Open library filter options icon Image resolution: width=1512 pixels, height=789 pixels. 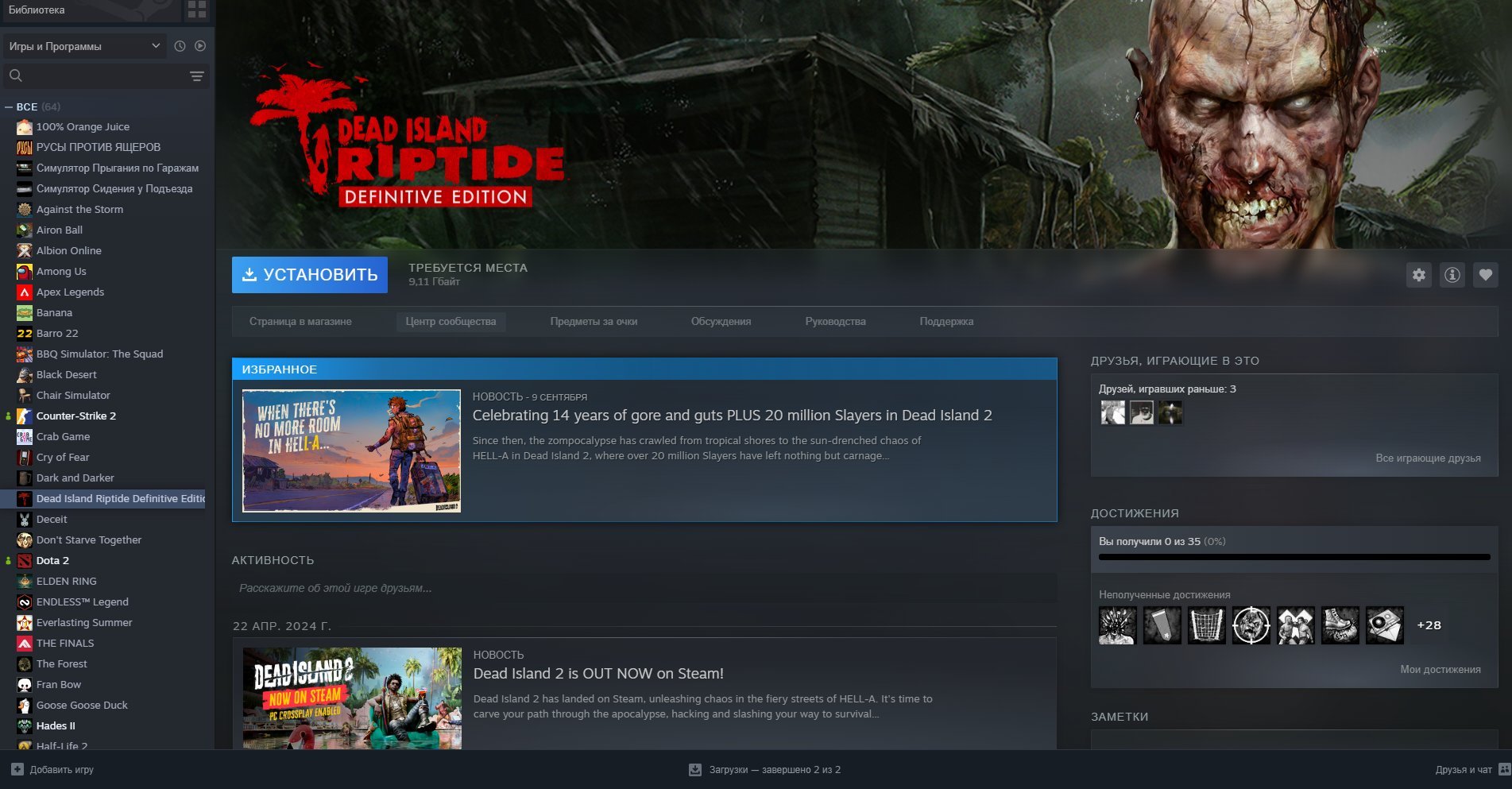pos(196,76)
